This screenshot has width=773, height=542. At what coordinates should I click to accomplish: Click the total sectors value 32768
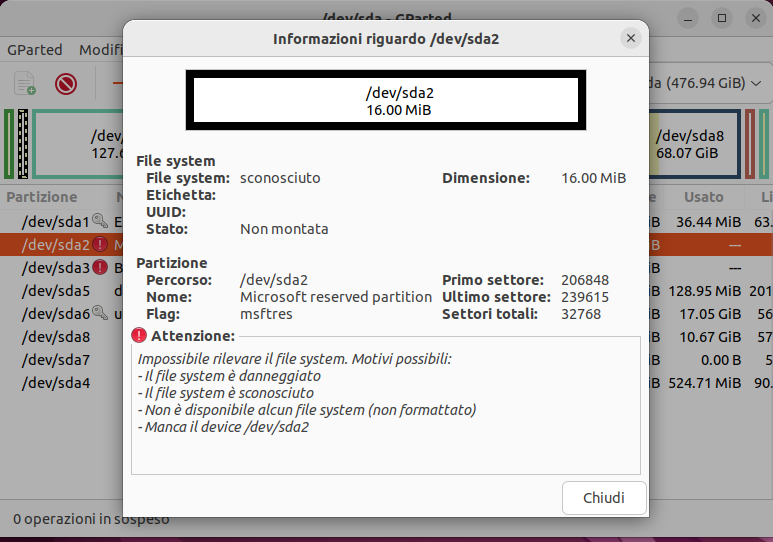tap(581, 314)
